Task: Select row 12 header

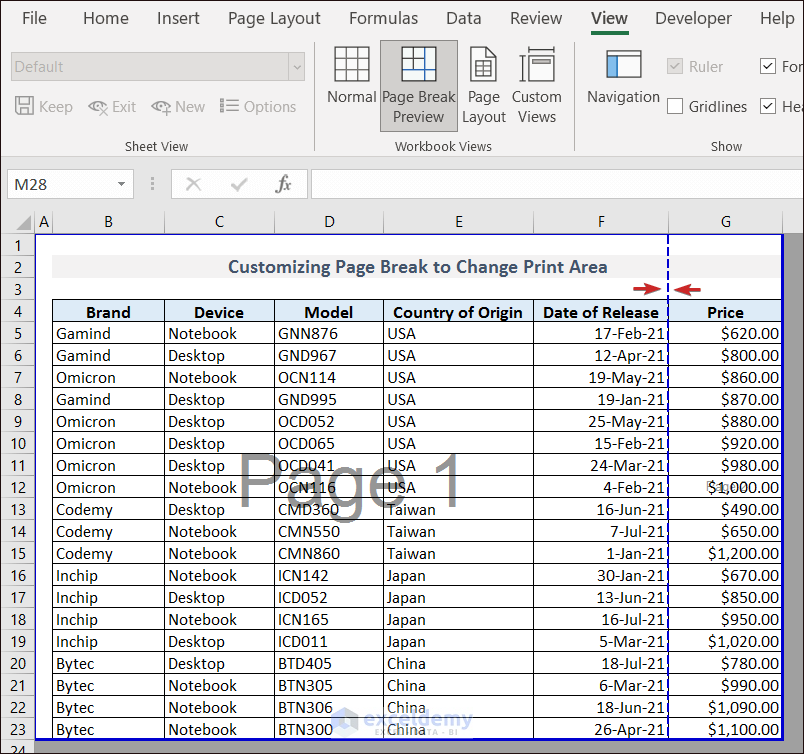Action: [17, 488]
